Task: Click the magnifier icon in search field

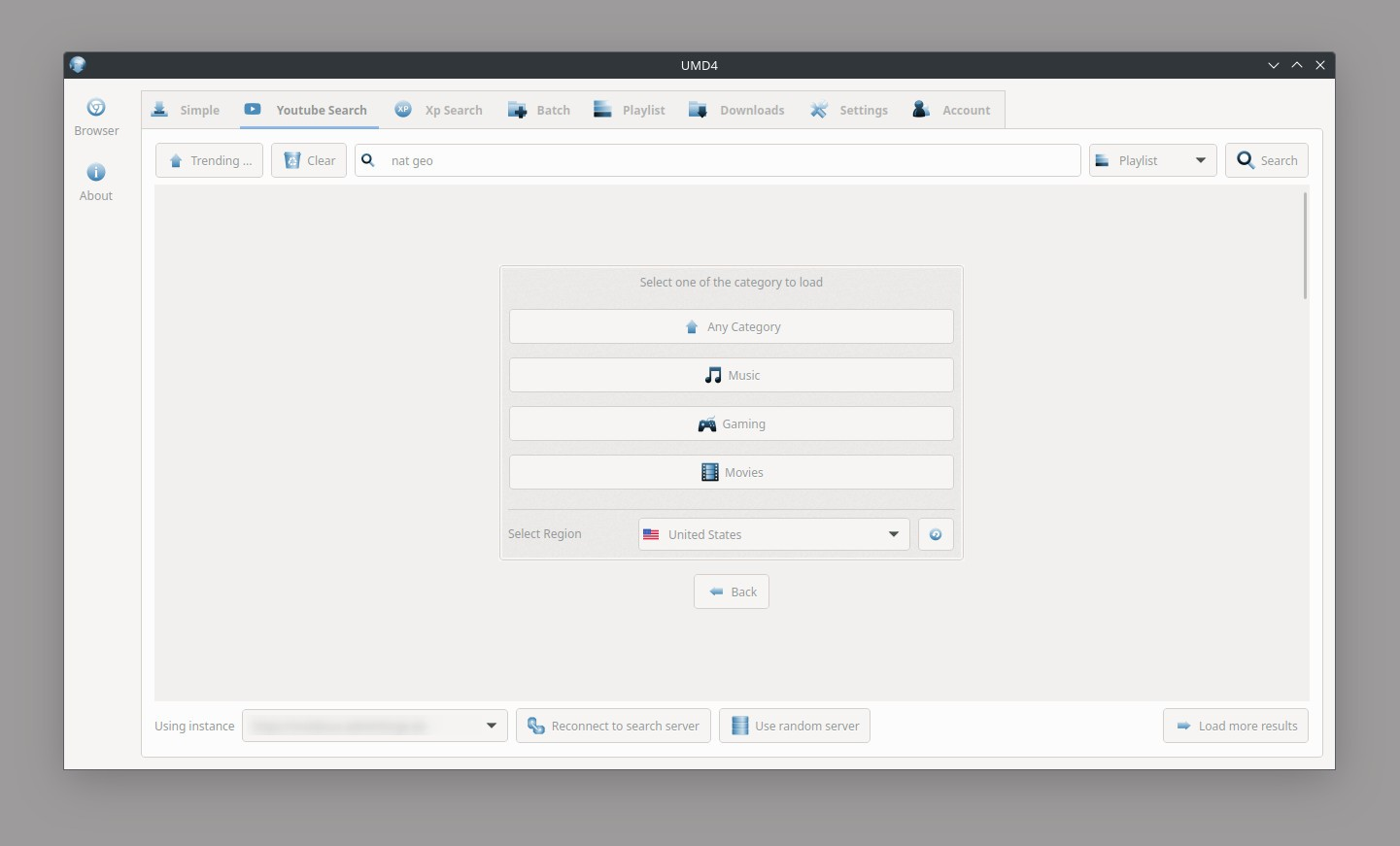Action: click(368, 160)
